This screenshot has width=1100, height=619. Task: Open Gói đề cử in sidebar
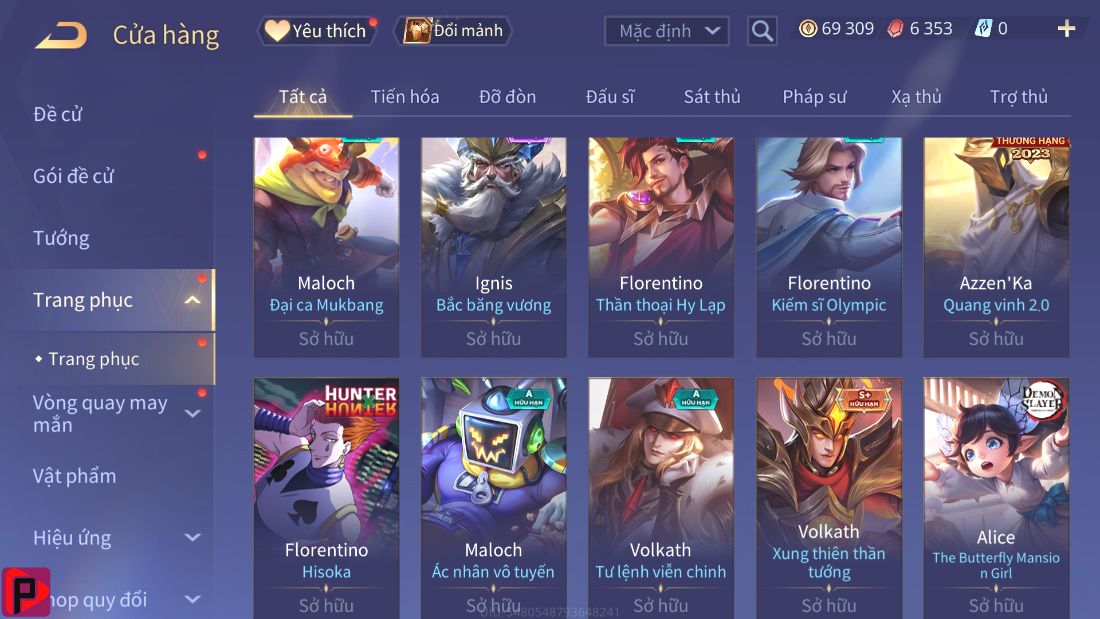(x=74, y=176)
